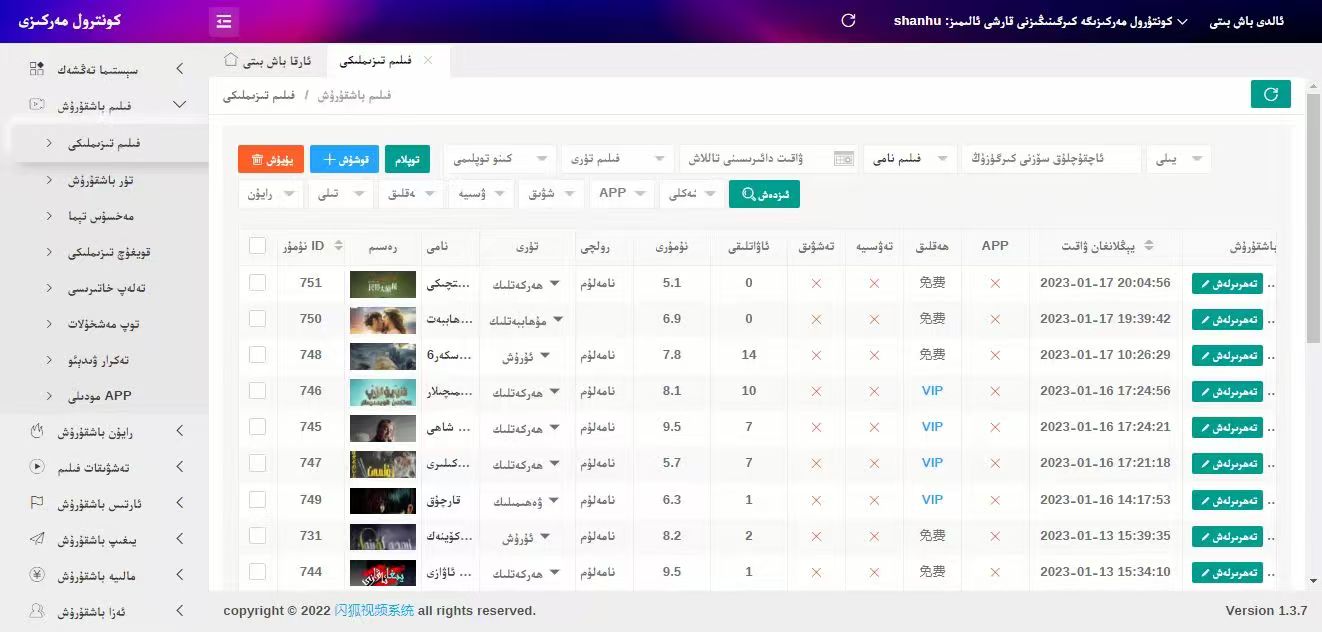This screenshot has height=632, width=1322.
Task: Open the film type dropdown in the filter bar
Action: [x=616, y=159]
